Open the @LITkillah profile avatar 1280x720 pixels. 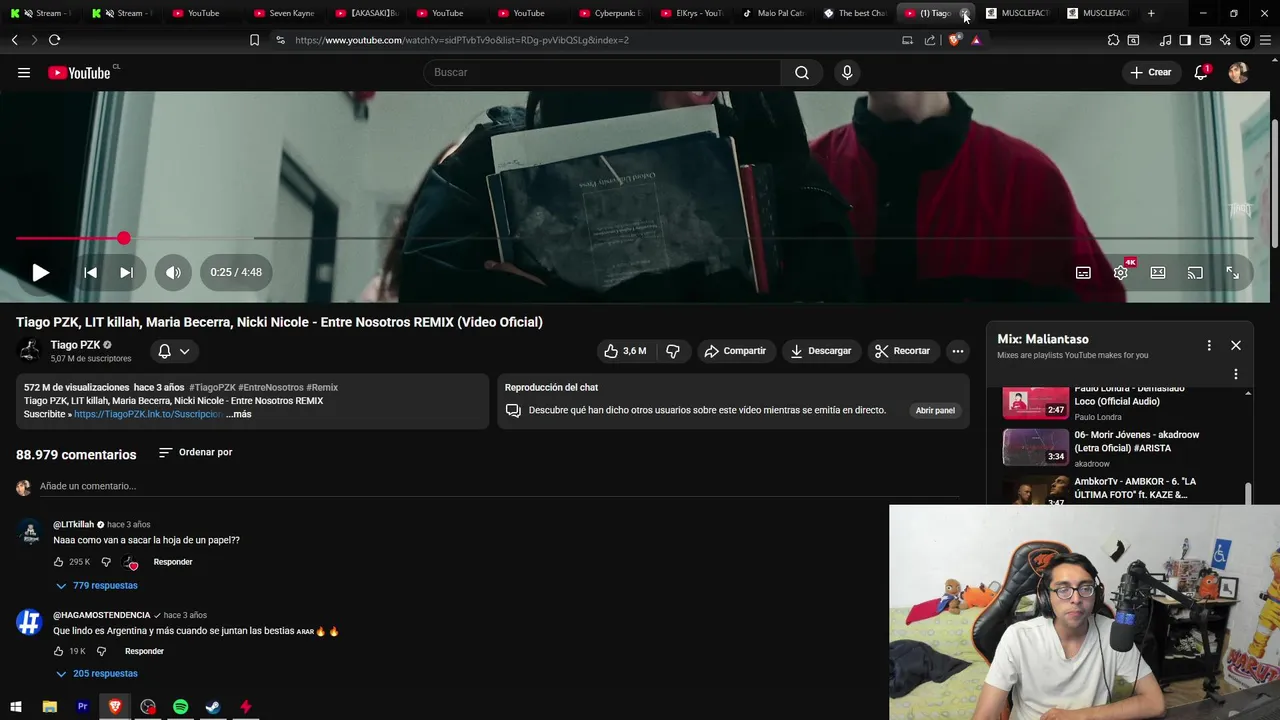29,532
